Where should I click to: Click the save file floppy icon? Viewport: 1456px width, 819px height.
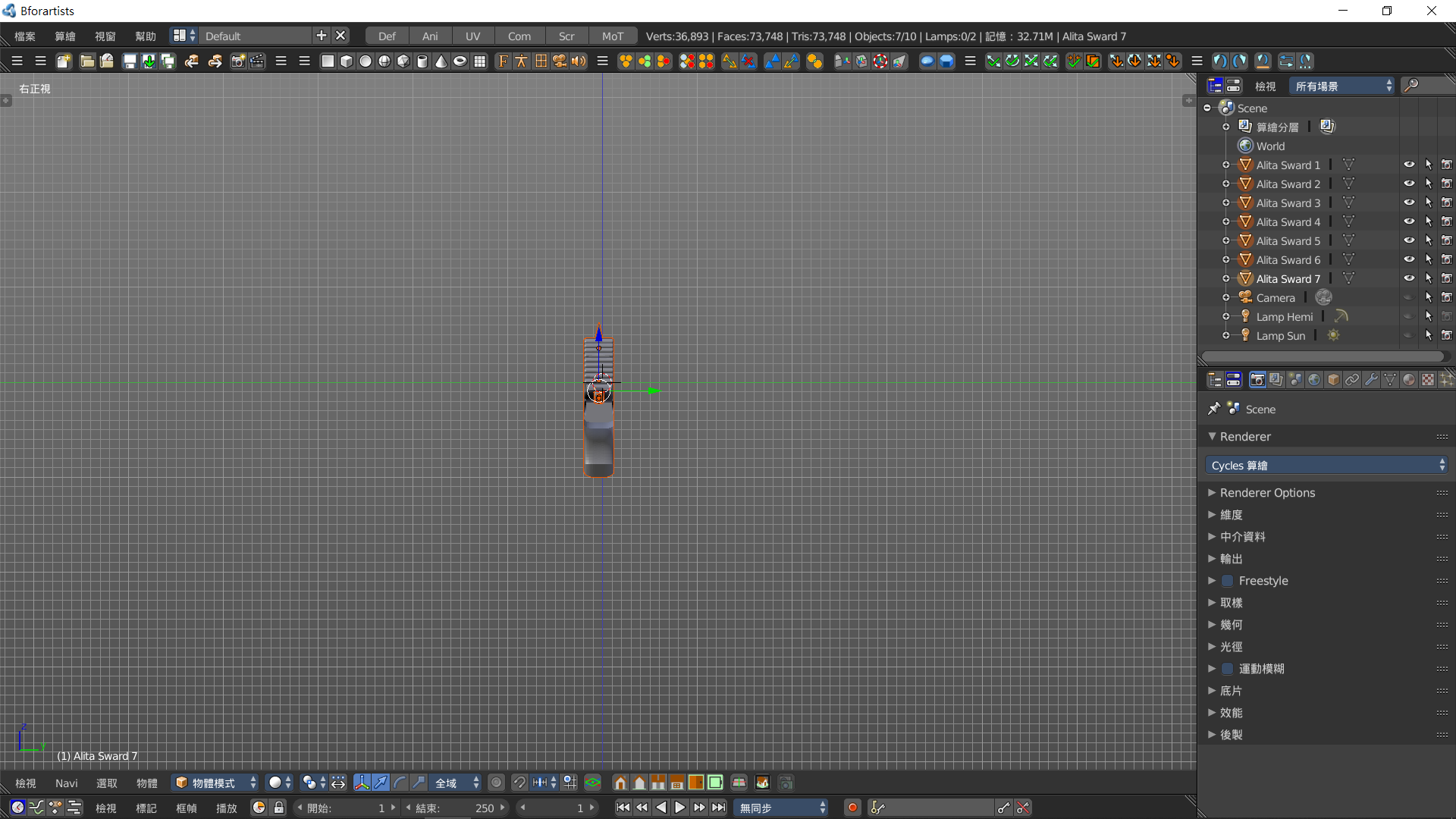point(130,61)
